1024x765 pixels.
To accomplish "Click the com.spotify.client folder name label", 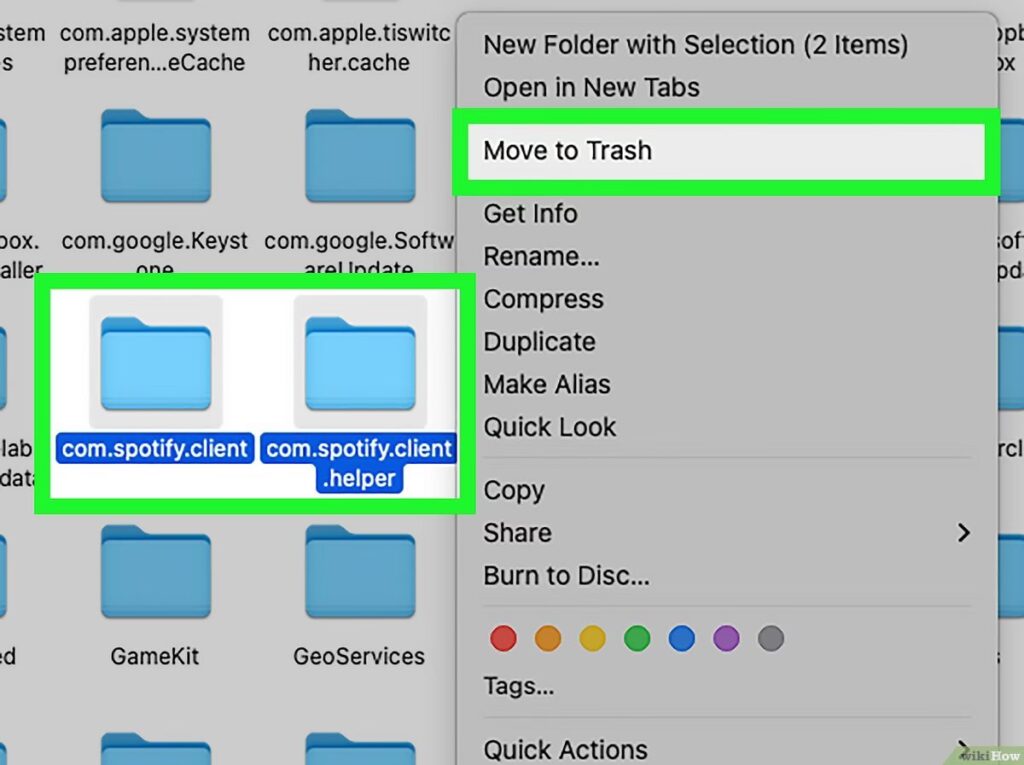I will 155,449.
